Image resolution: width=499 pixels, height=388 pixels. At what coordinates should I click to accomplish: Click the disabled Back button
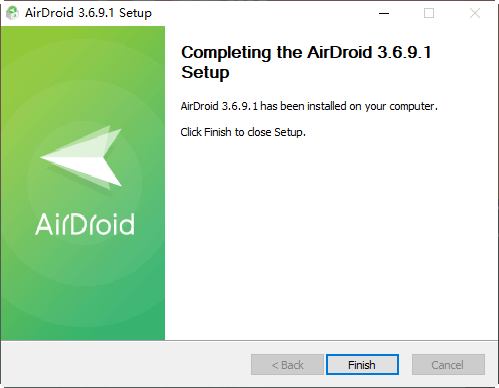click(x=287, y=364)
